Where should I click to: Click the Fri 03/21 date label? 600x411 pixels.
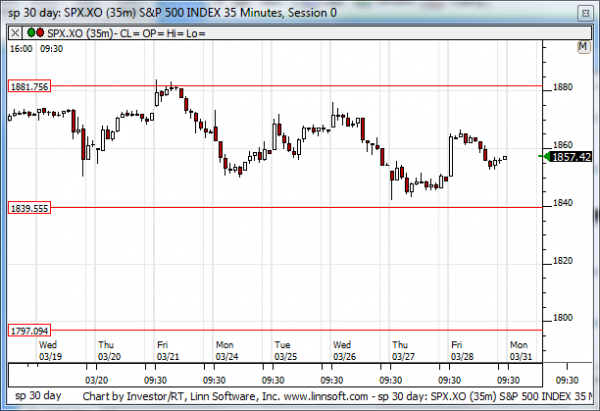click(x=165, y=350)
